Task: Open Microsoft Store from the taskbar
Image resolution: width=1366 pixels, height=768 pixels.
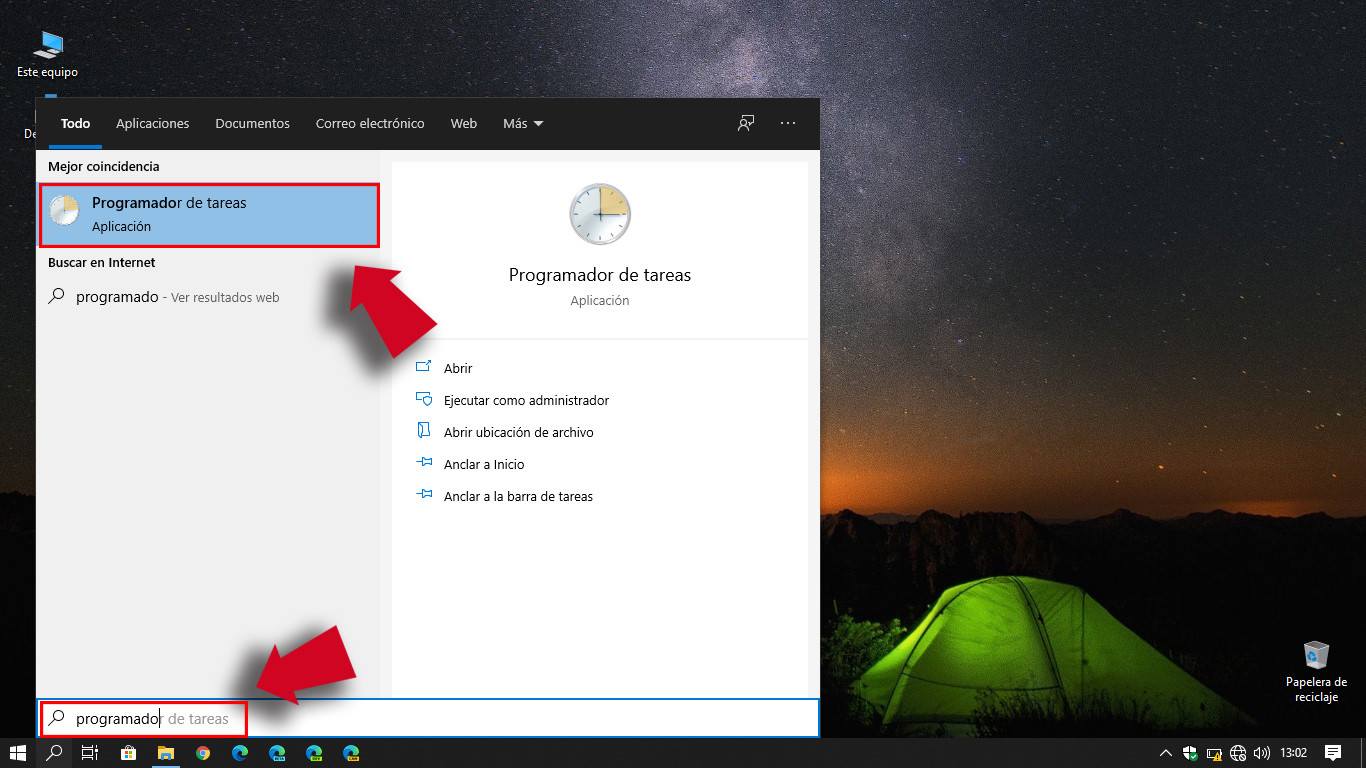Action: pos(128,753)
